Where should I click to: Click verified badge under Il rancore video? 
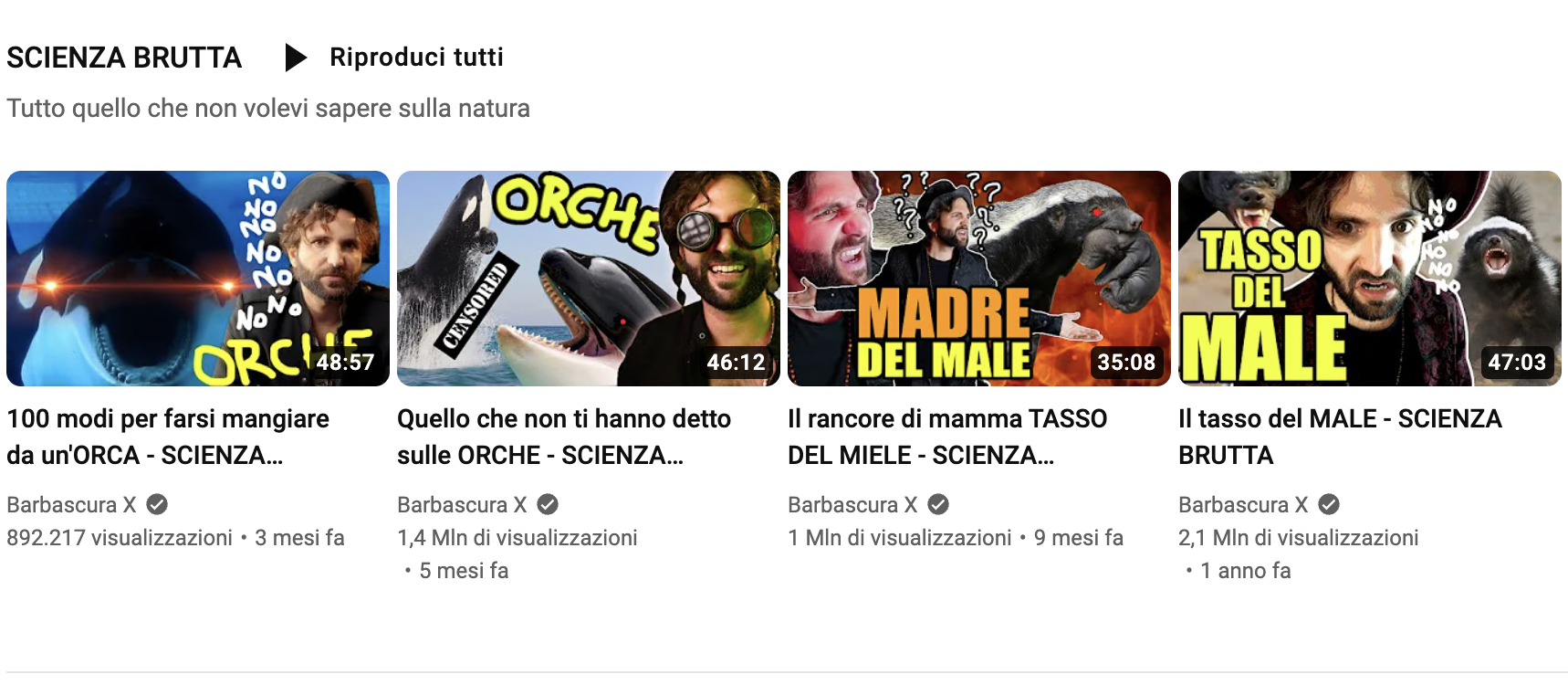click(x=938, y=504)
